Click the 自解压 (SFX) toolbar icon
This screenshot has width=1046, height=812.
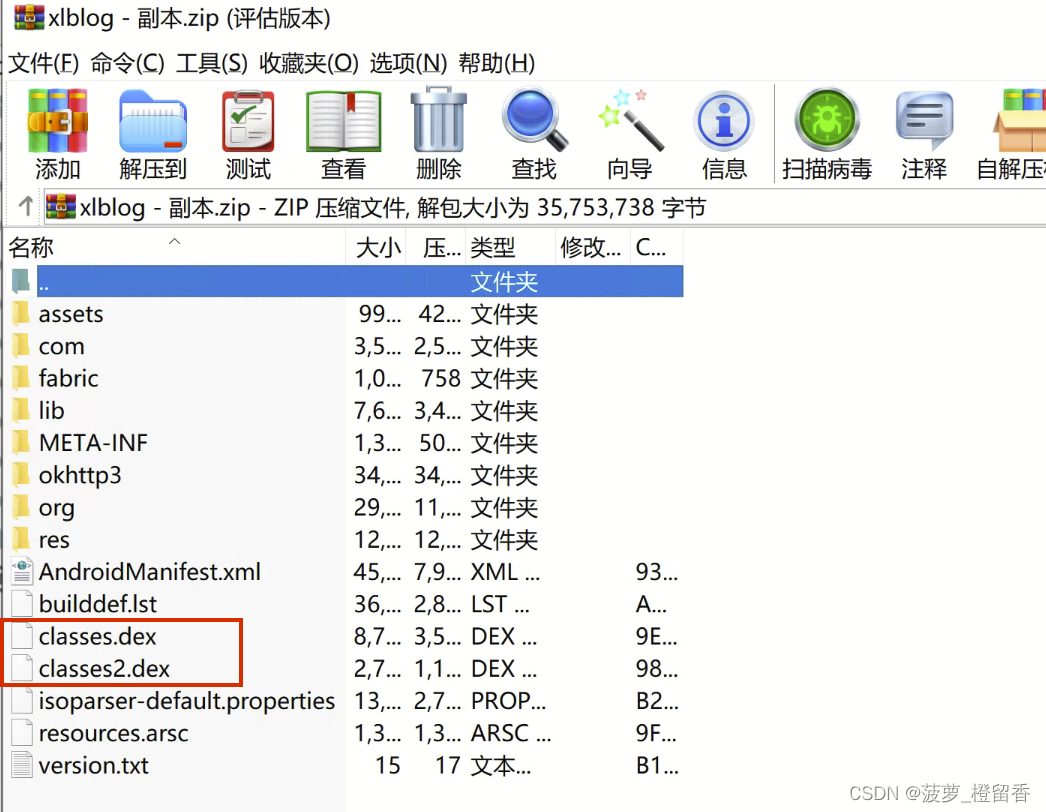(x=1019, y=121)
